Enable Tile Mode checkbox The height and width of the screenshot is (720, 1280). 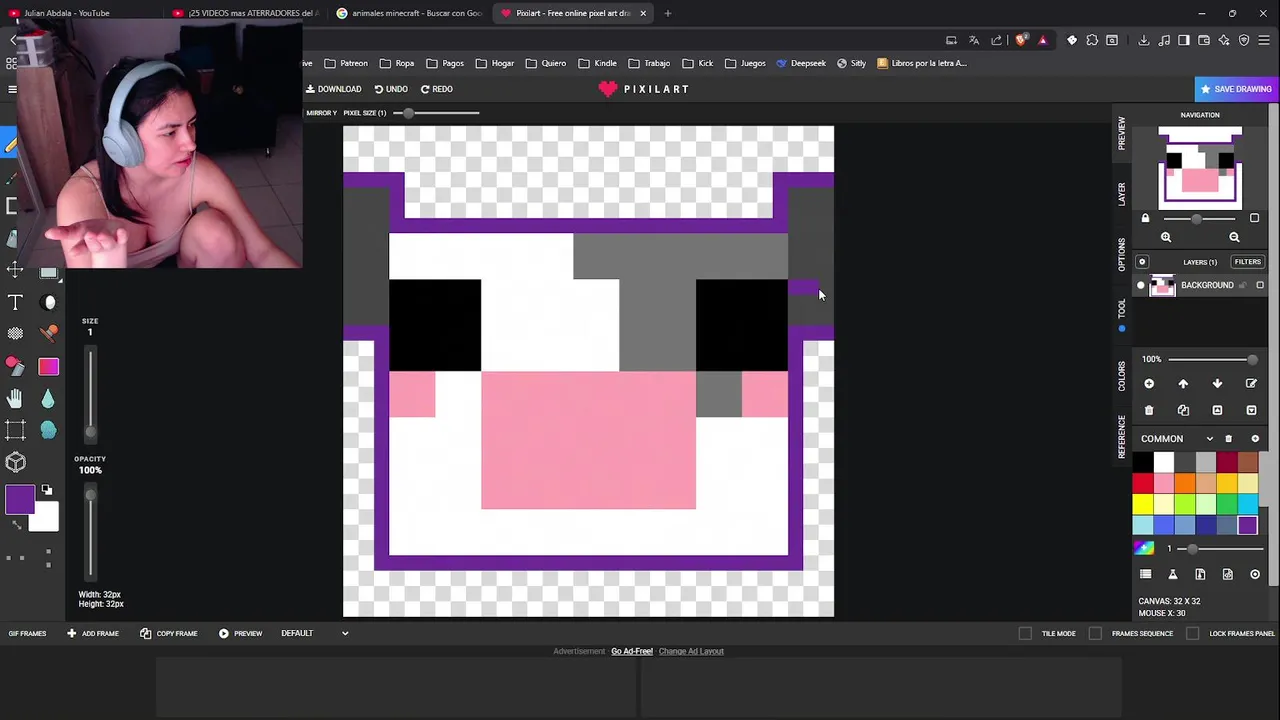1025,633
